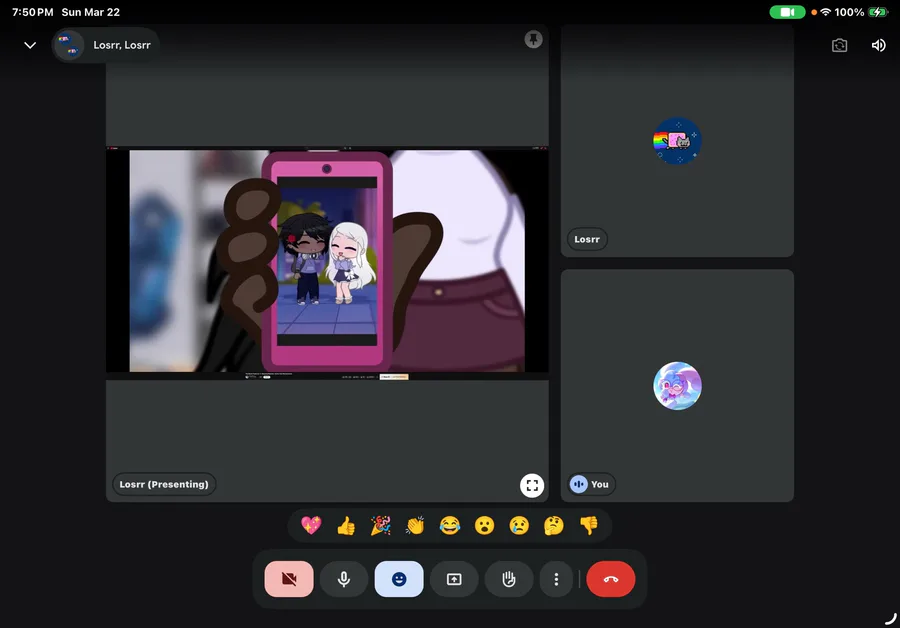
Task: Open the Losrr, Losrr call info pill
Action: coord(106,45)
